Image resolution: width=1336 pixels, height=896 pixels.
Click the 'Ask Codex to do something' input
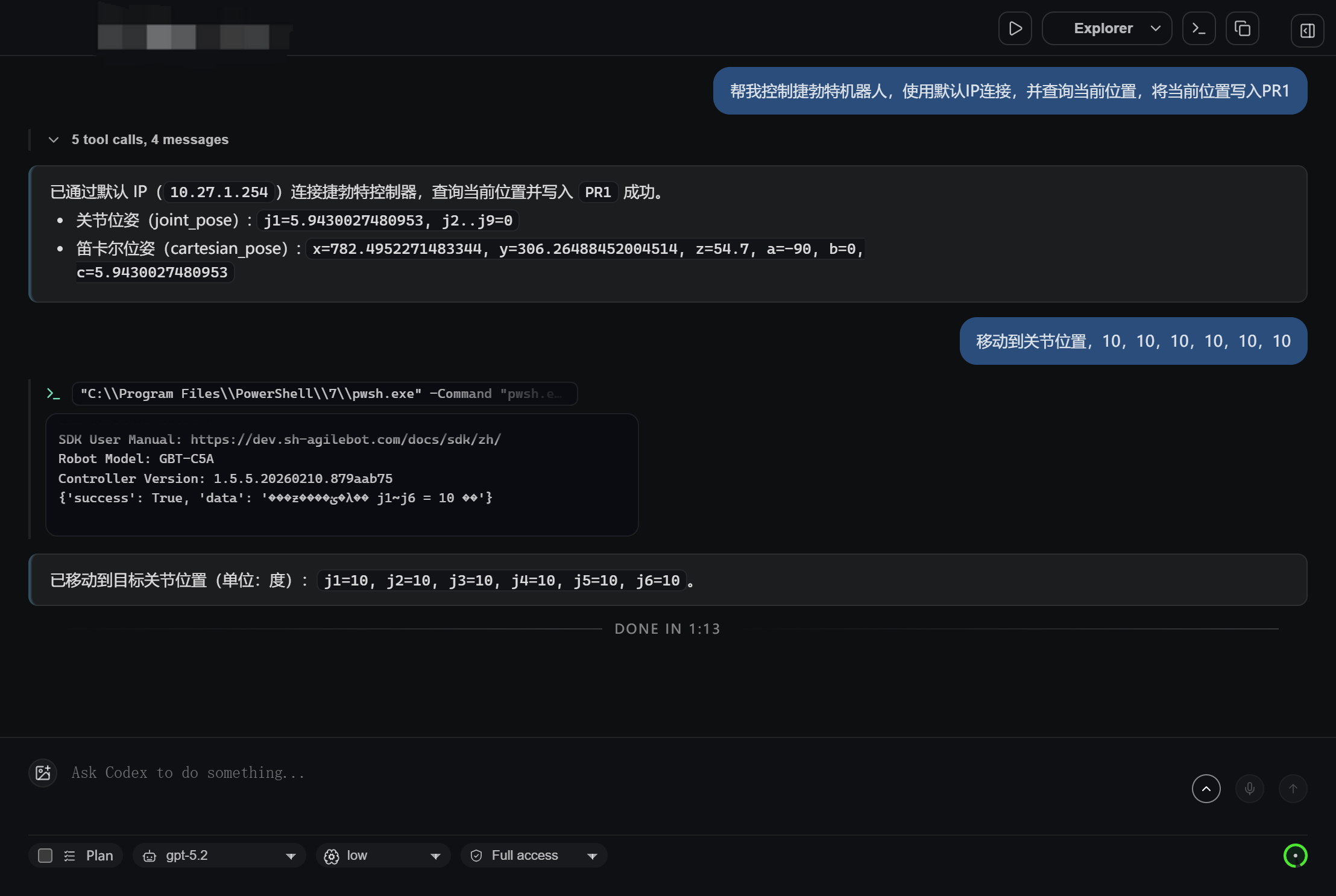click(603, 772)
